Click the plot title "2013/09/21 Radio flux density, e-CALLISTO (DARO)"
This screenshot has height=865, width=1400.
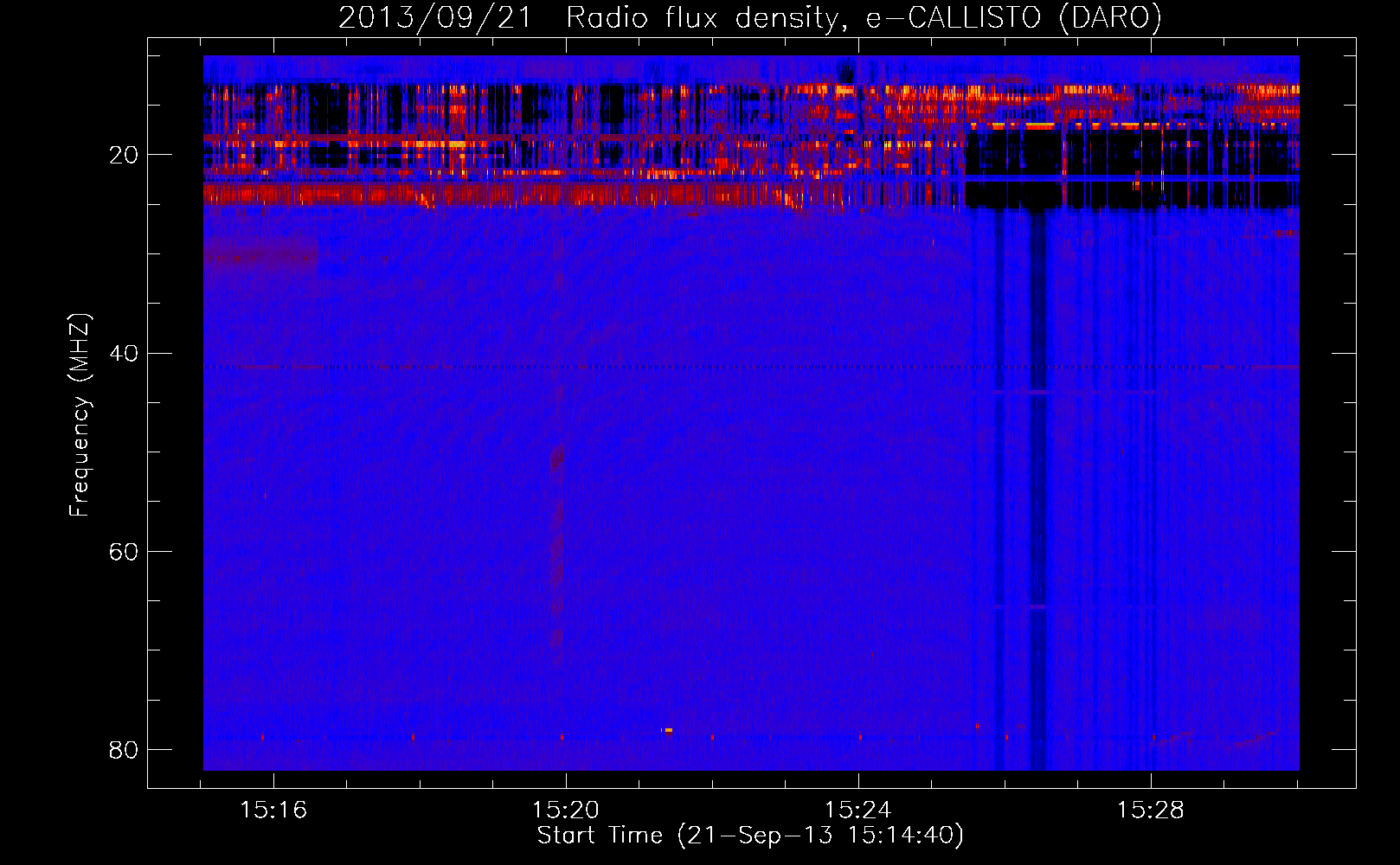[750, 17]
